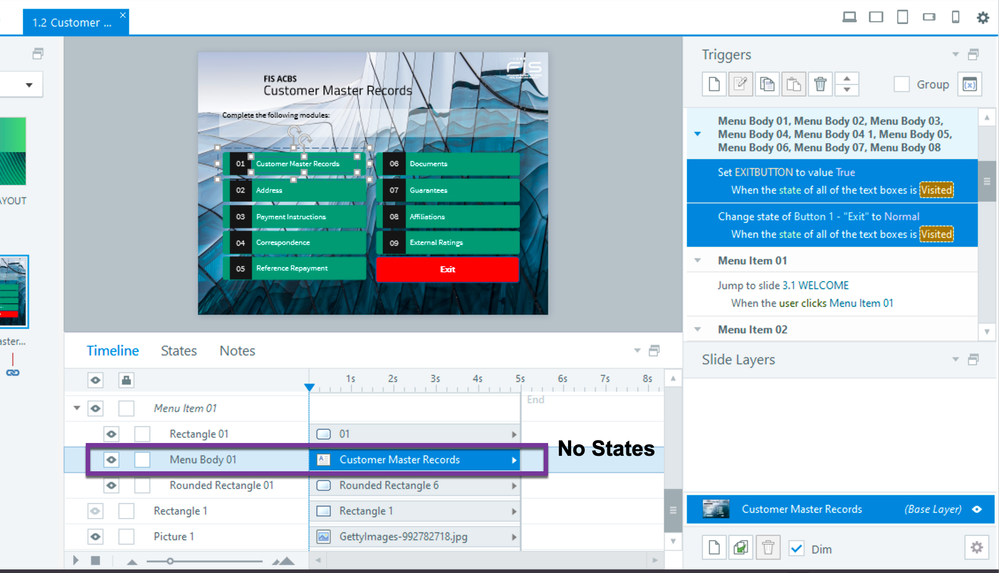999x573 pixels.
Task: Select Customer Master Records base layer
Action: [840, 509]
